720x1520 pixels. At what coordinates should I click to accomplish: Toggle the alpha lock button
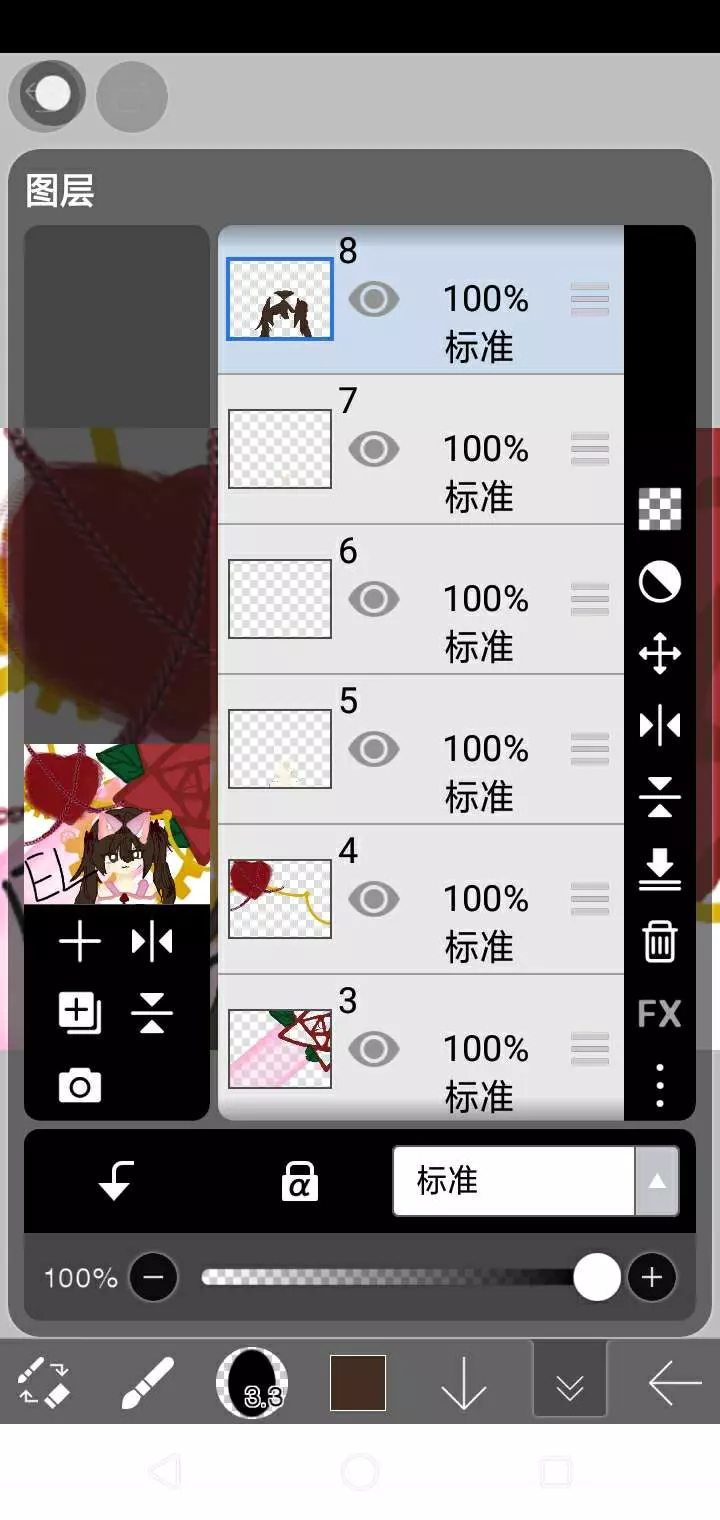[x=299, y=1181]
